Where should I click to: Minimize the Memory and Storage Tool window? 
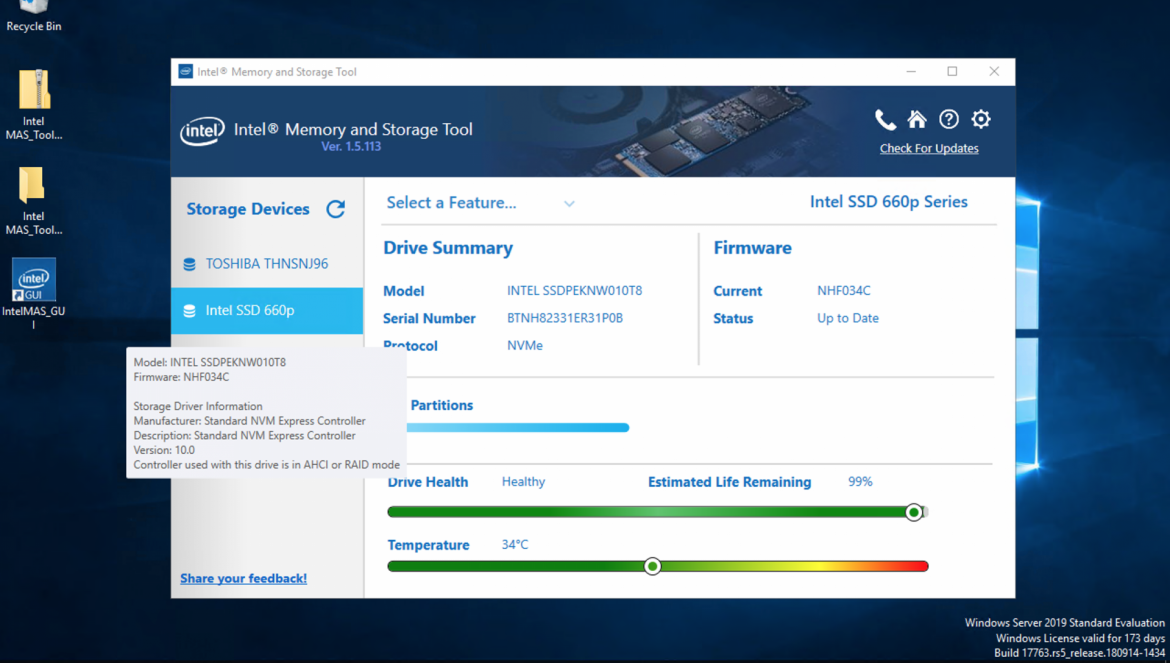click(x=911, y=72)
